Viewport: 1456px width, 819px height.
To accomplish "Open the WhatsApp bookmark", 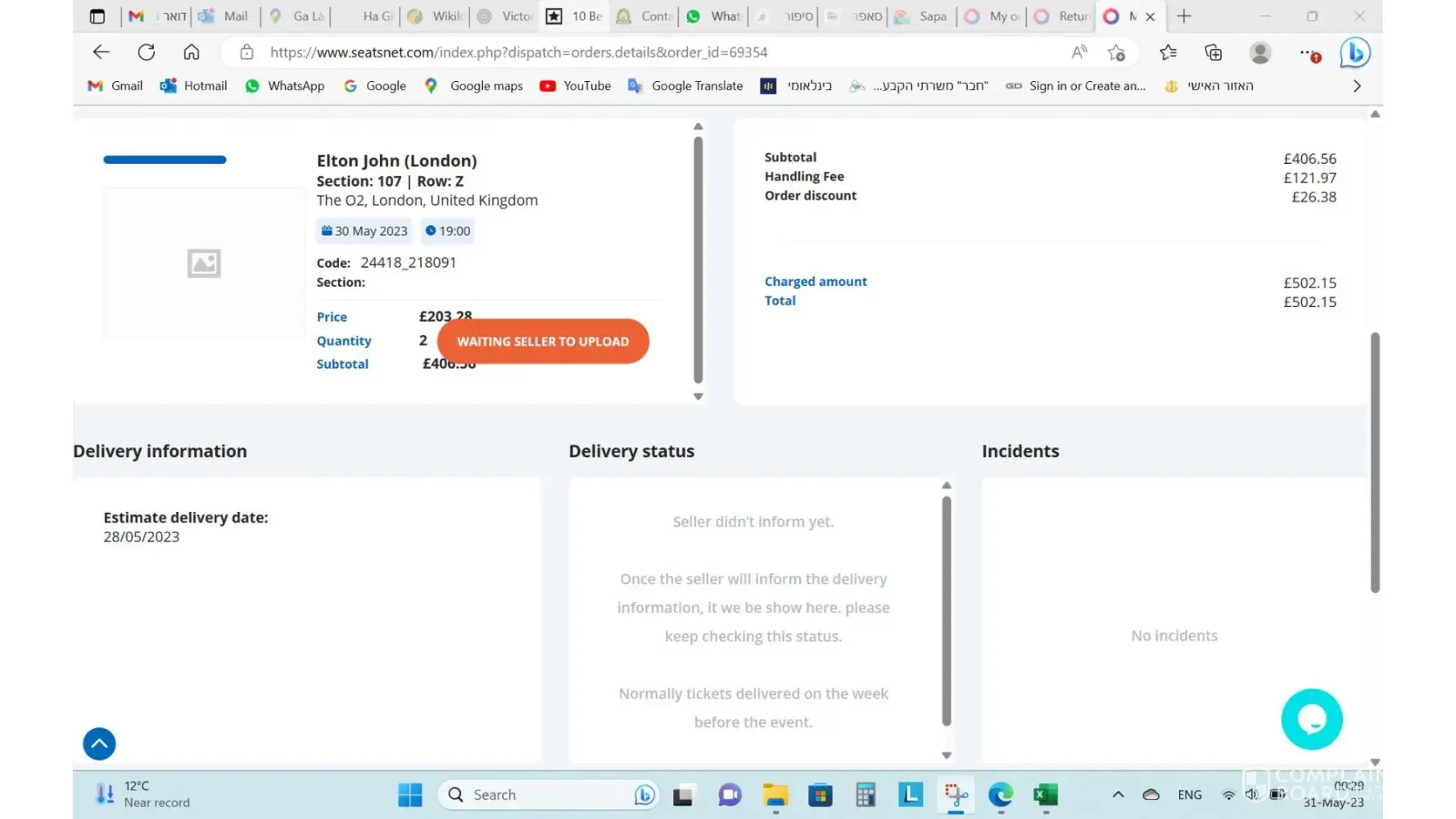I will (x=285, y=86).
